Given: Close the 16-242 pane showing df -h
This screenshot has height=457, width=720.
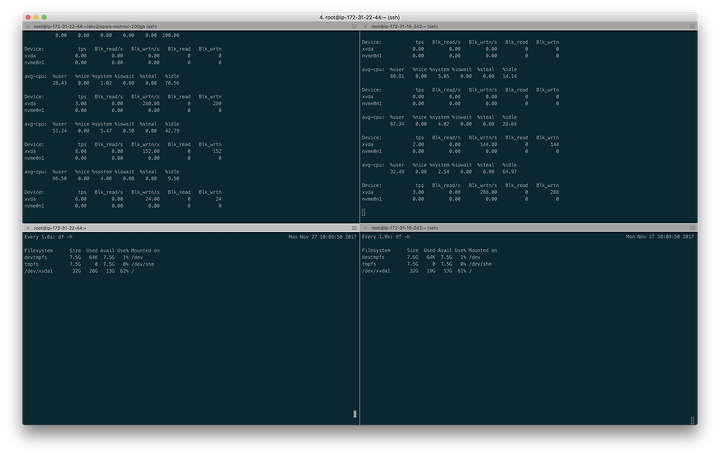Looking at the screenshot, I should (366, 228).
